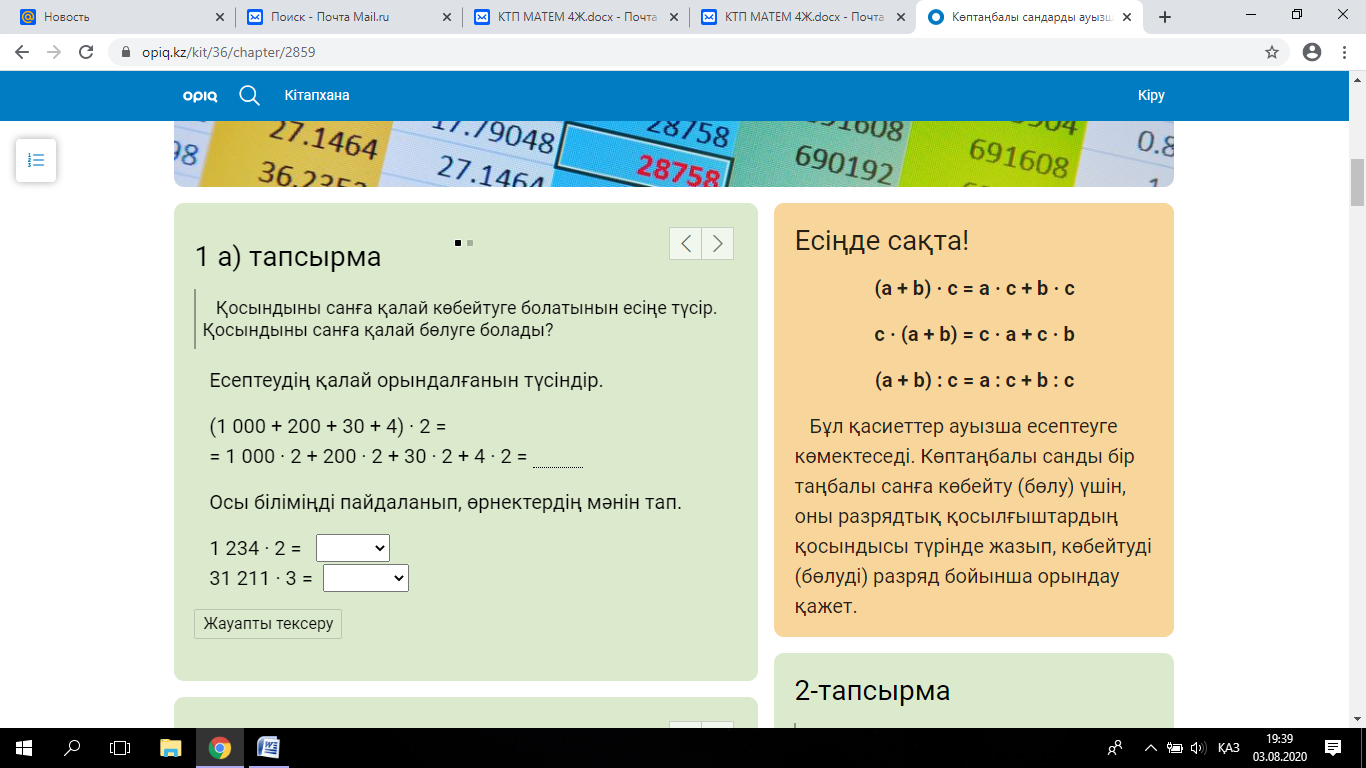Open the Chrome profile avatar icon
This screenshot has height=768, width=1366.
click(1312, 52)
